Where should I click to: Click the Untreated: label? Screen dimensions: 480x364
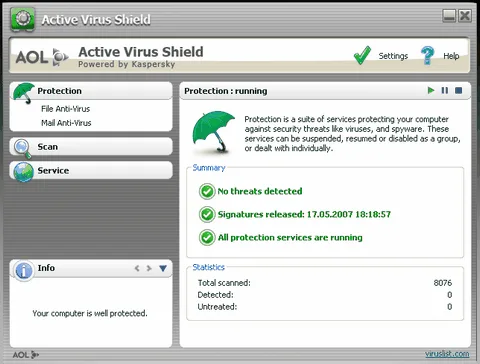[217, 307]
